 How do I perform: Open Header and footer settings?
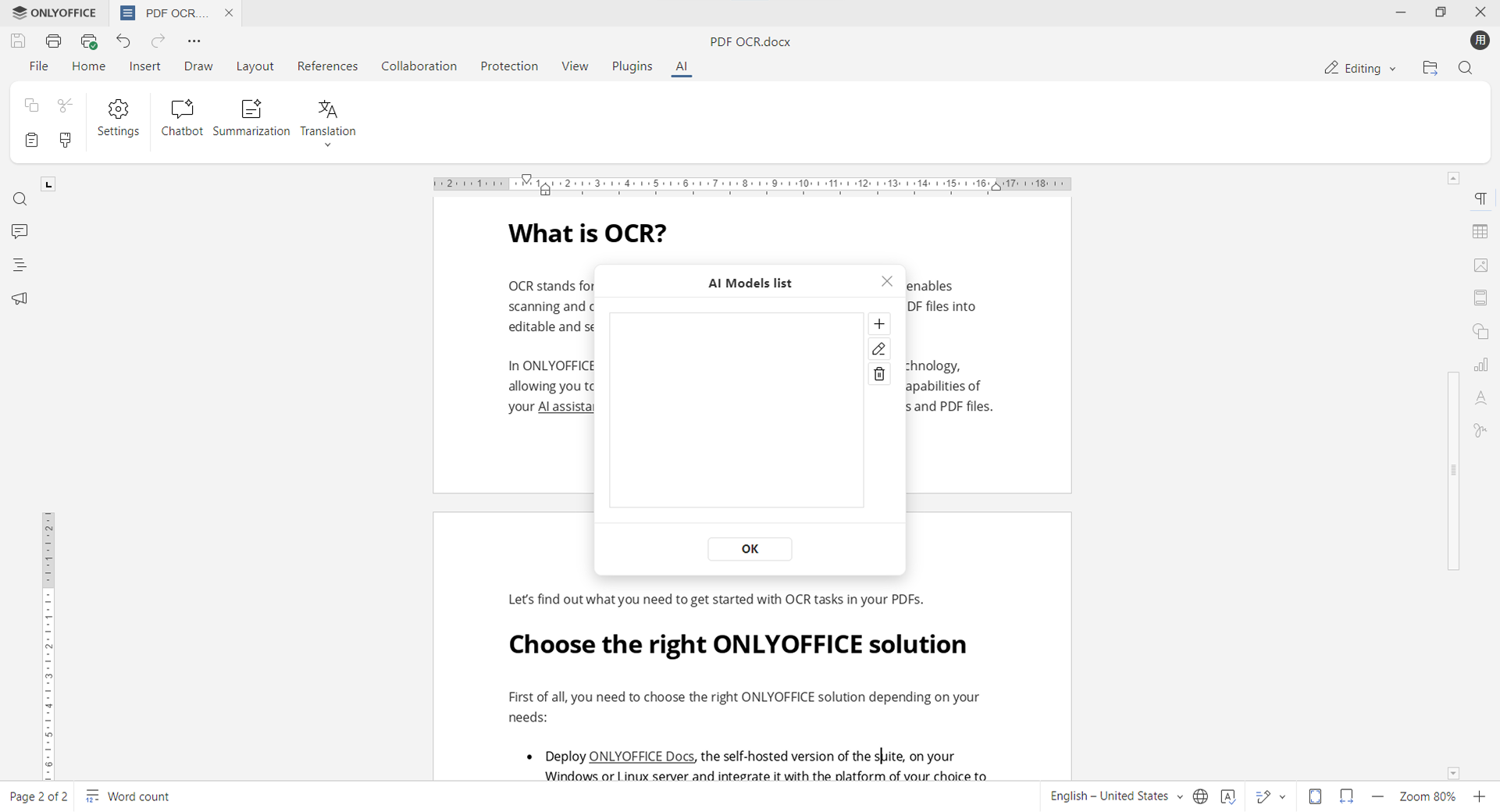pyautogui.click(x=1480, y=298)
